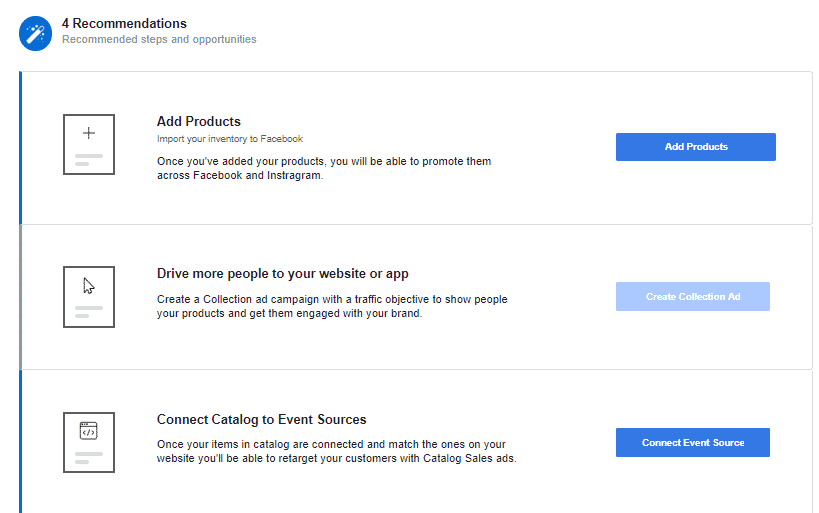This screenshot has height=513, width=819.
Task: Click 'Recommended steps and opportunities' subtitle
Action: pyautogui.click(x=159, y=40)
